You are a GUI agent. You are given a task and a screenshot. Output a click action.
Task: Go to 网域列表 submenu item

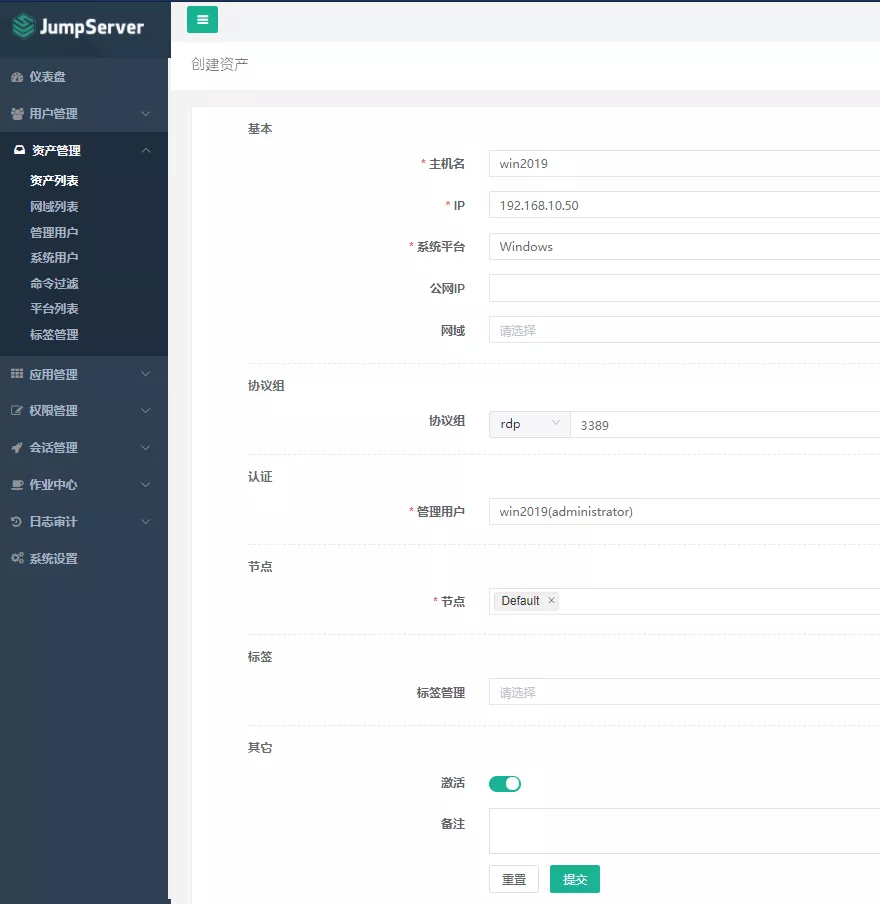point(54,207)
